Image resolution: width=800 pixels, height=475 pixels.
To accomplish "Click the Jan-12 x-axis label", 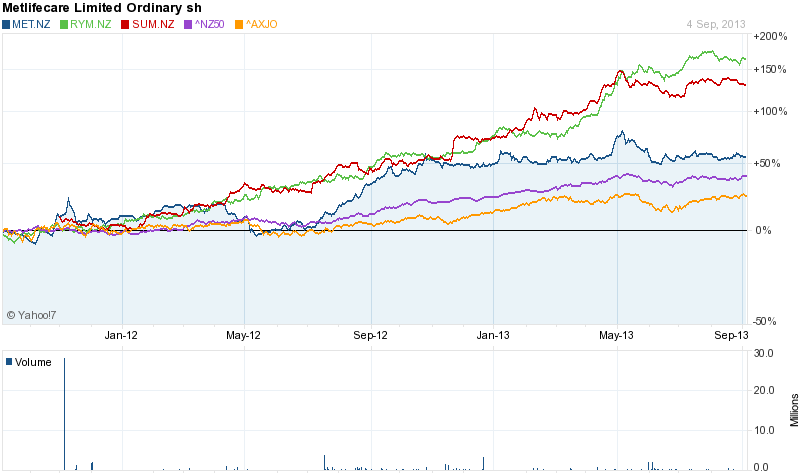I will pyautogui.click(x=121, y=336).
